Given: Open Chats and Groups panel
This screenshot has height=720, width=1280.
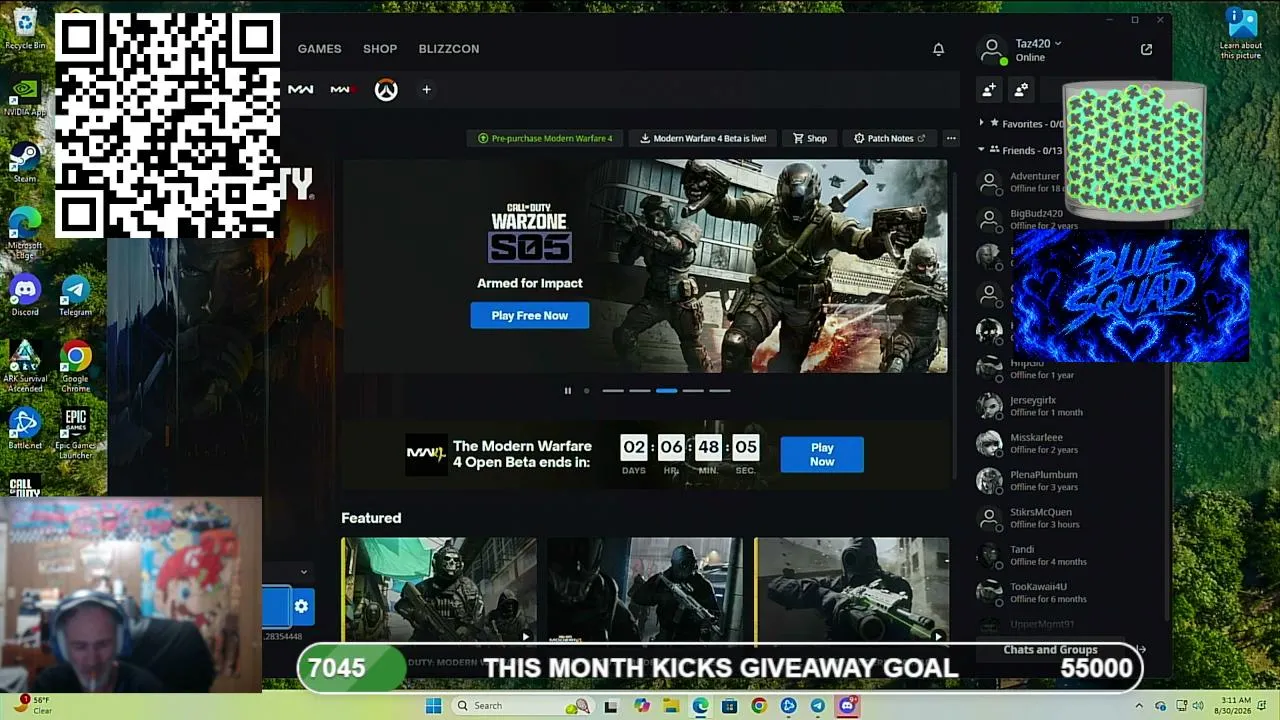Looking at the screenshot, I should (1050, 650).
